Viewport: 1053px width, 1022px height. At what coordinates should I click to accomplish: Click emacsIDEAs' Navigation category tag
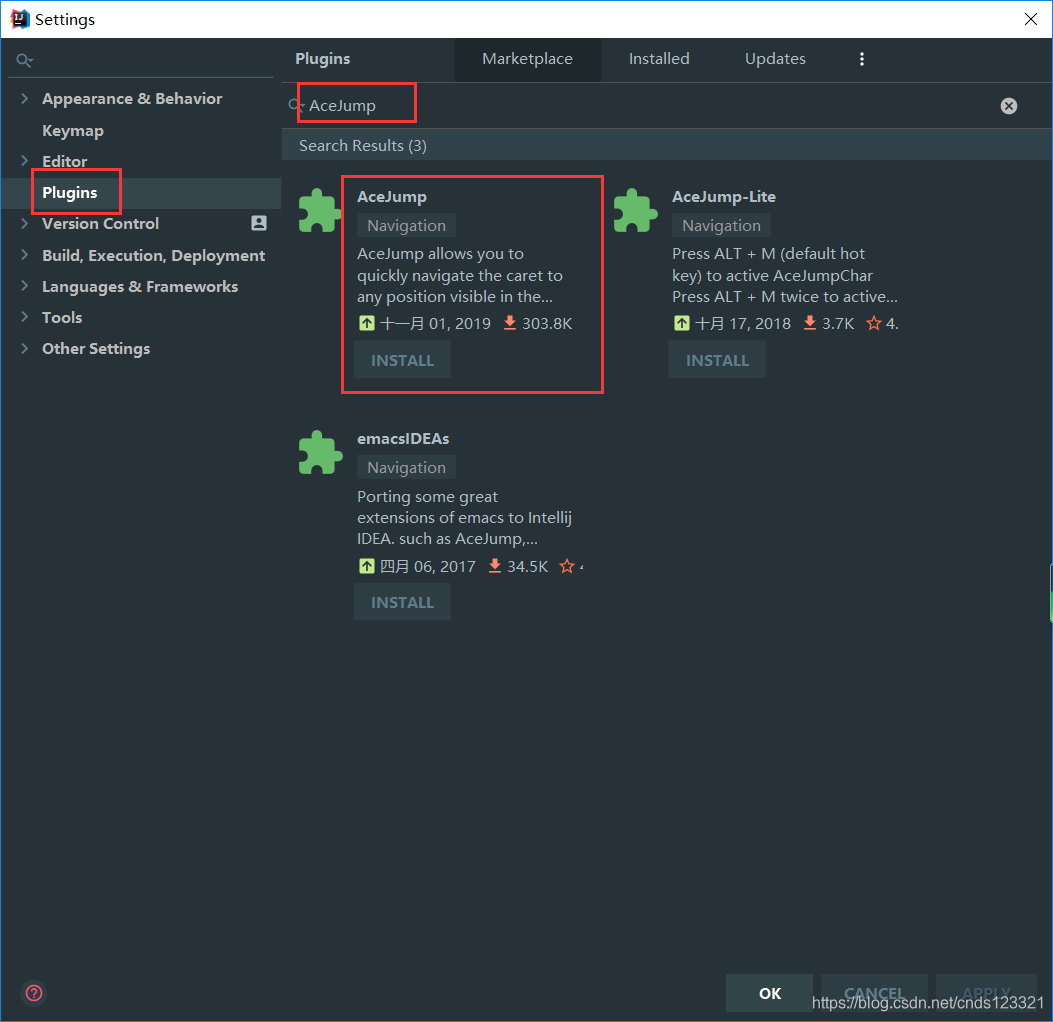coord(406,467)
